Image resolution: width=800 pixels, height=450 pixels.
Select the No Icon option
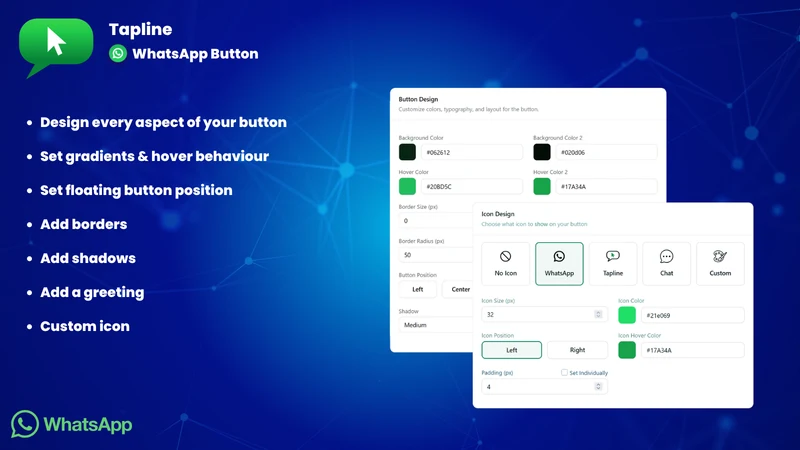coord(506,264)
